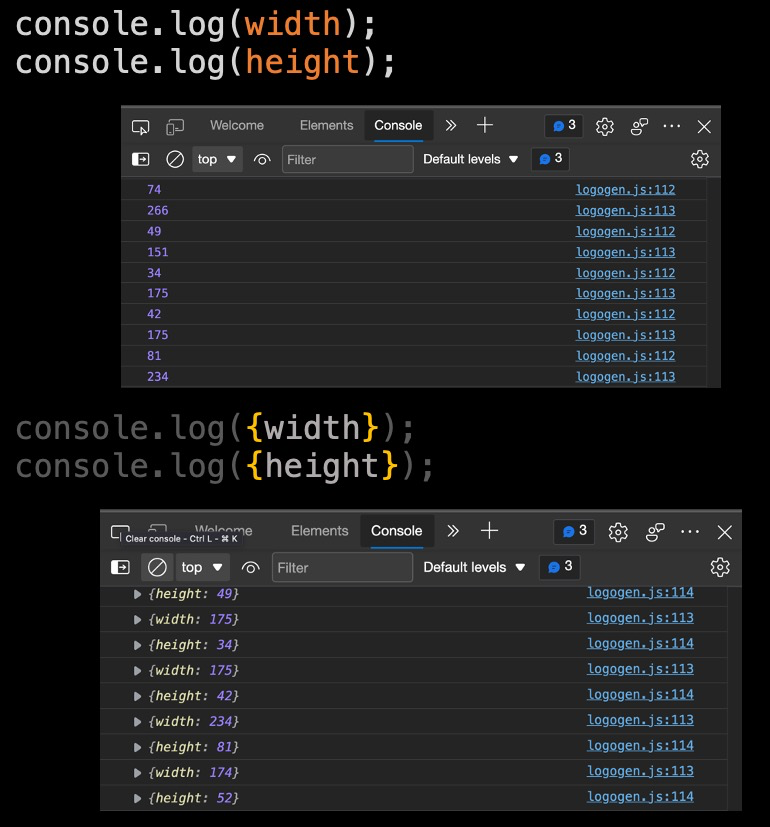The height and width of the screenshot is (827, 770).
Task: Open the feedback icon in lower DevTools toolbar
Action: click(656, 532)
